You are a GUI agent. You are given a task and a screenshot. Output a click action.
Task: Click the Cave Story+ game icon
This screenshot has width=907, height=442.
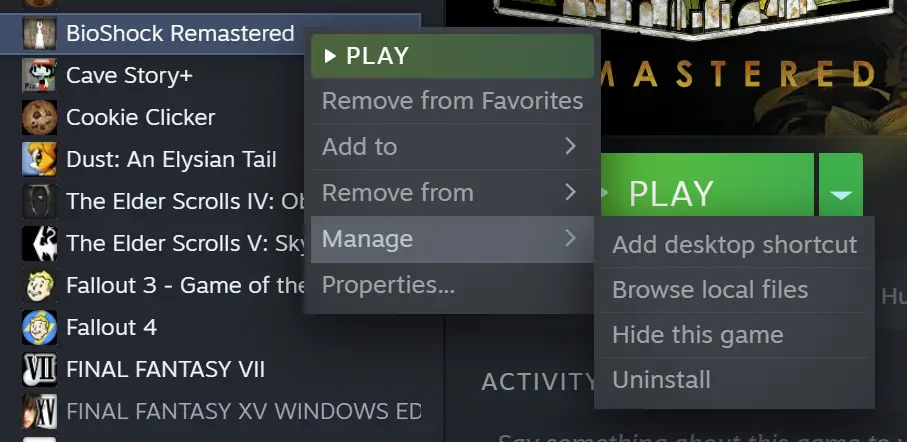click(x=39, y=75)
